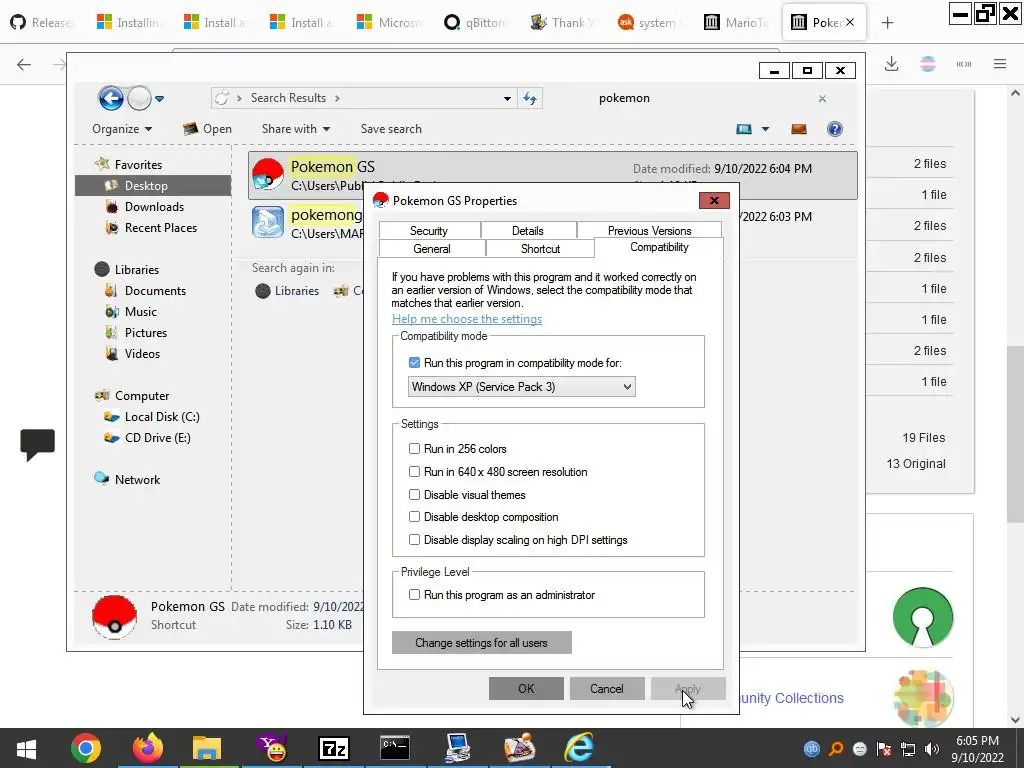This screenshot has height=768, width=1024.
Task: Click the refresh icon beside the address bar
Action: pos(530,99)
